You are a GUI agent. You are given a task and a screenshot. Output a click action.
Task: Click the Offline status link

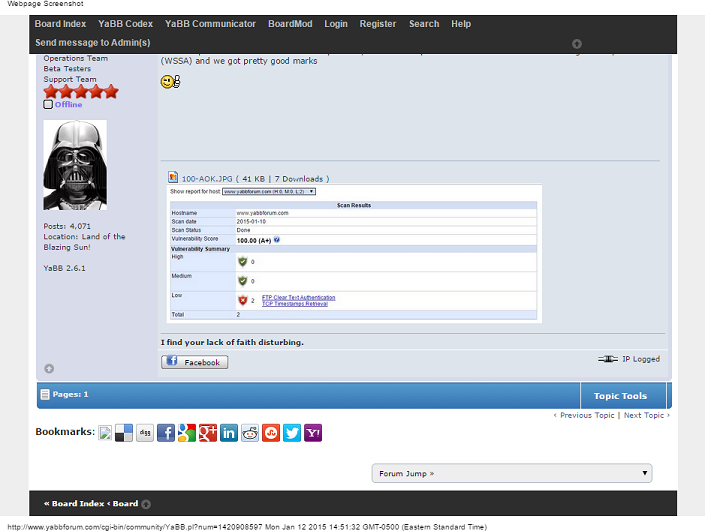click(68, 104)
